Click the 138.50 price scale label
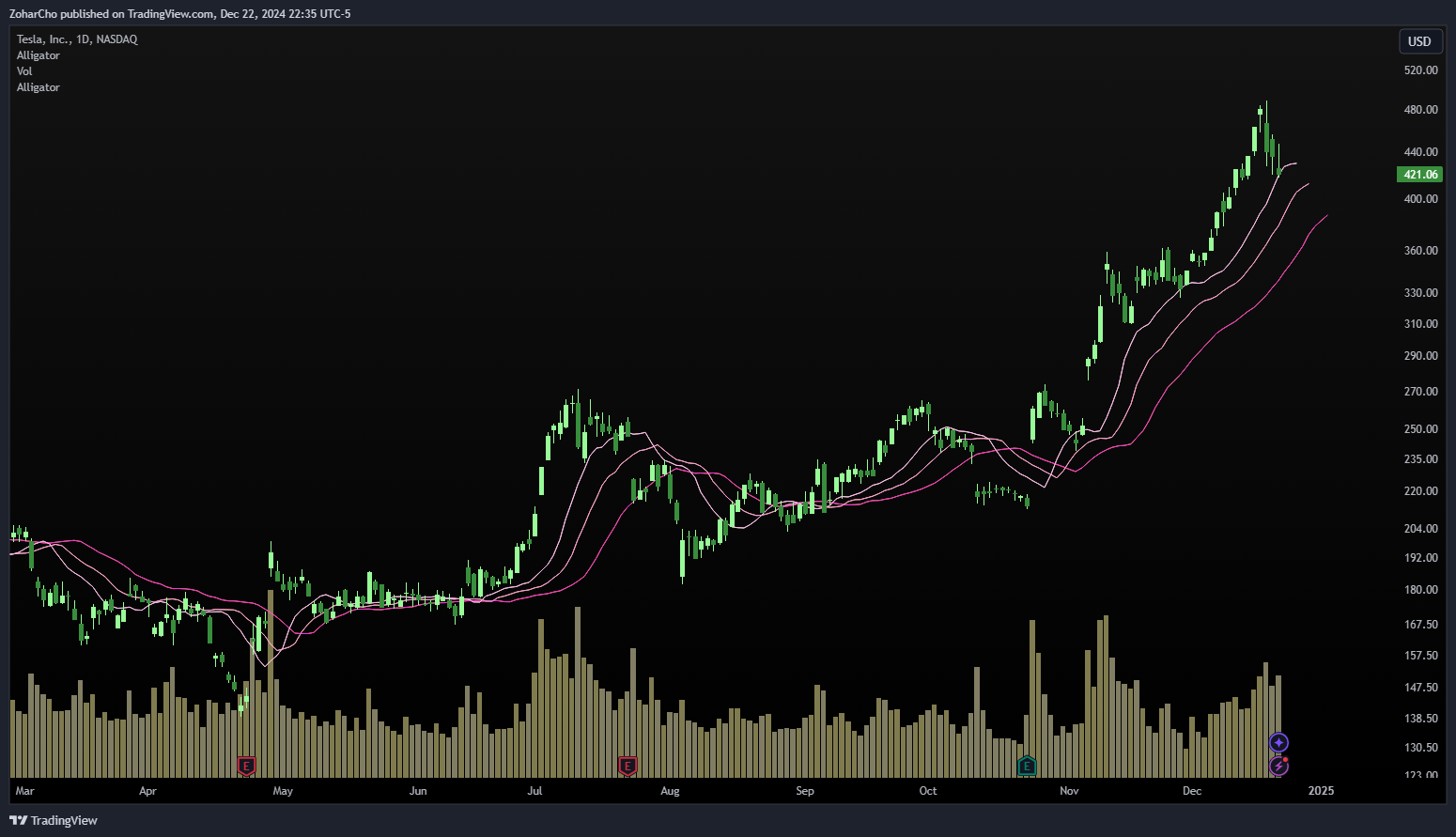The image size is (1456, 837). coord(1420,719)
